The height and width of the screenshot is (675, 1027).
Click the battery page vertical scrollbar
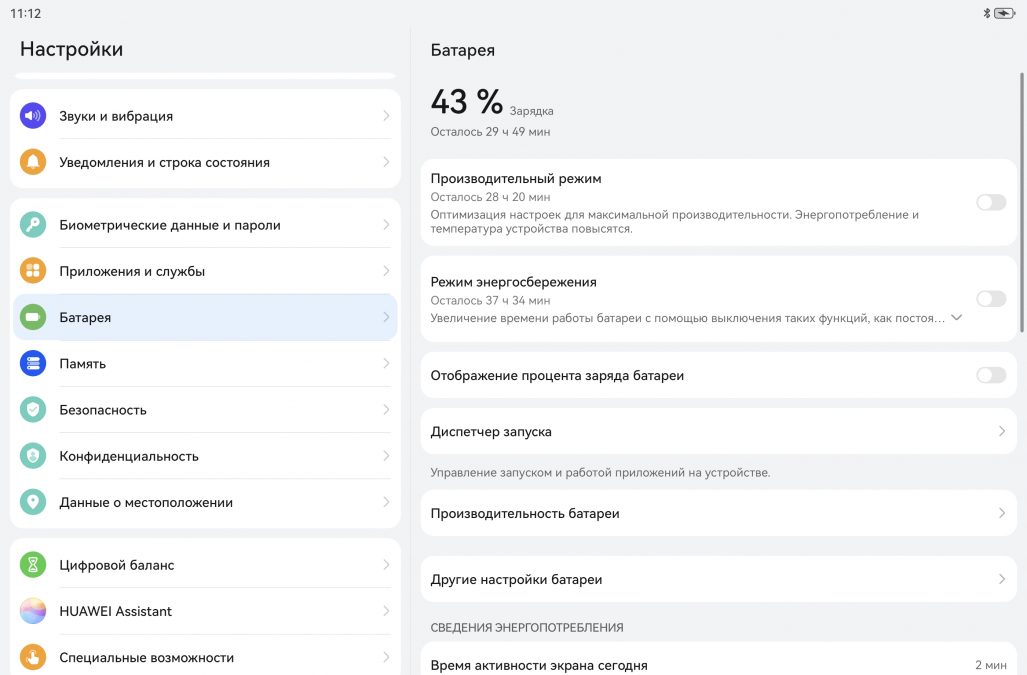[1021, 200]
